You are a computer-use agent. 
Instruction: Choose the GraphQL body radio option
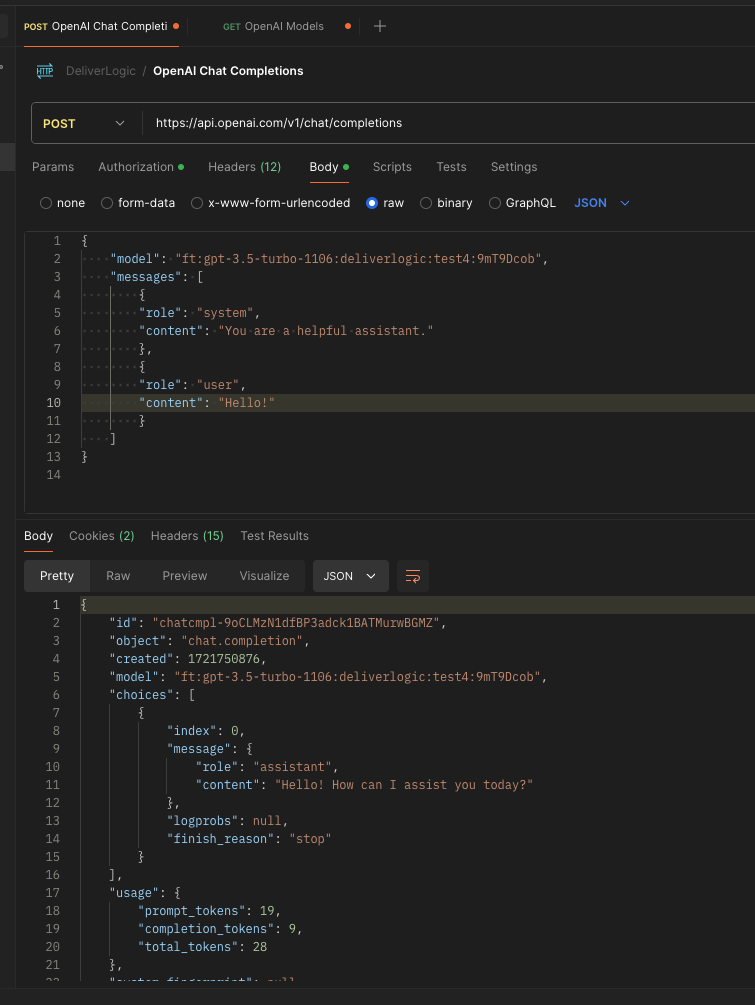pos(495,203)
